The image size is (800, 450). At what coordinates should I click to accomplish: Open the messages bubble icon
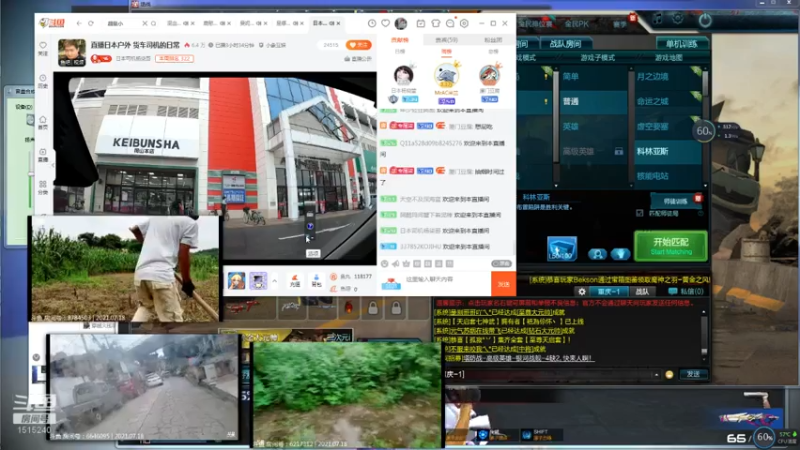pos(450,23)
